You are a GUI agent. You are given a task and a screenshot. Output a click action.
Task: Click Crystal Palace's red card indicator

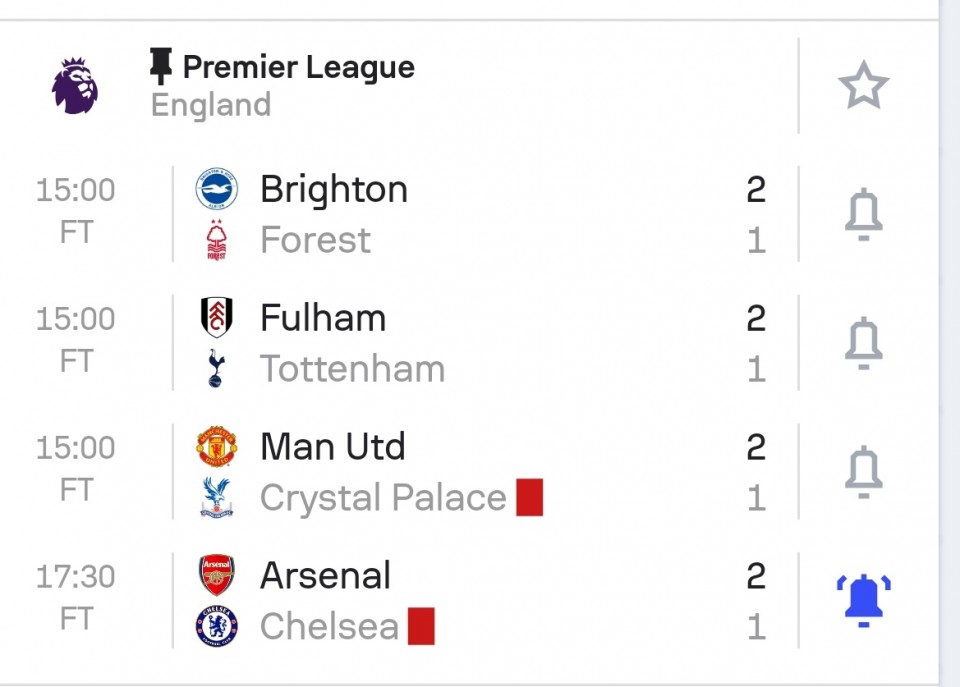click(530, 498)
